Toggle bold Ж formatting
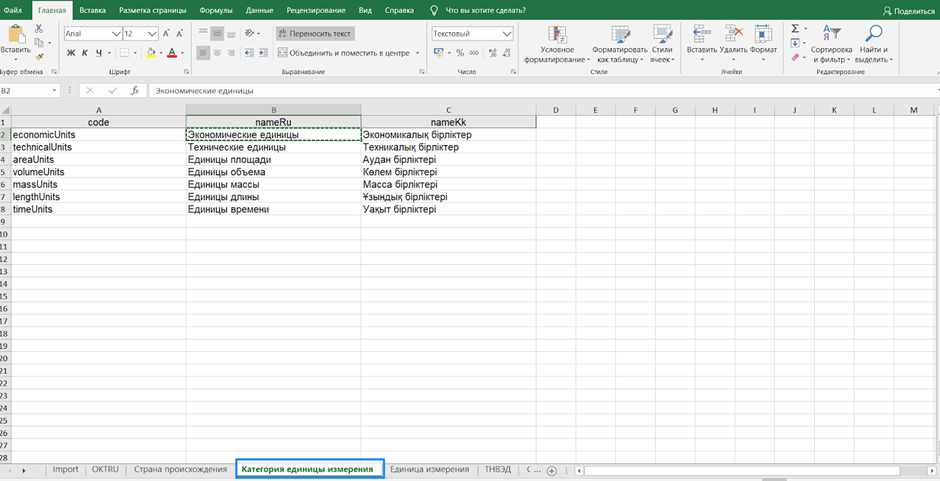 [71, 53]
